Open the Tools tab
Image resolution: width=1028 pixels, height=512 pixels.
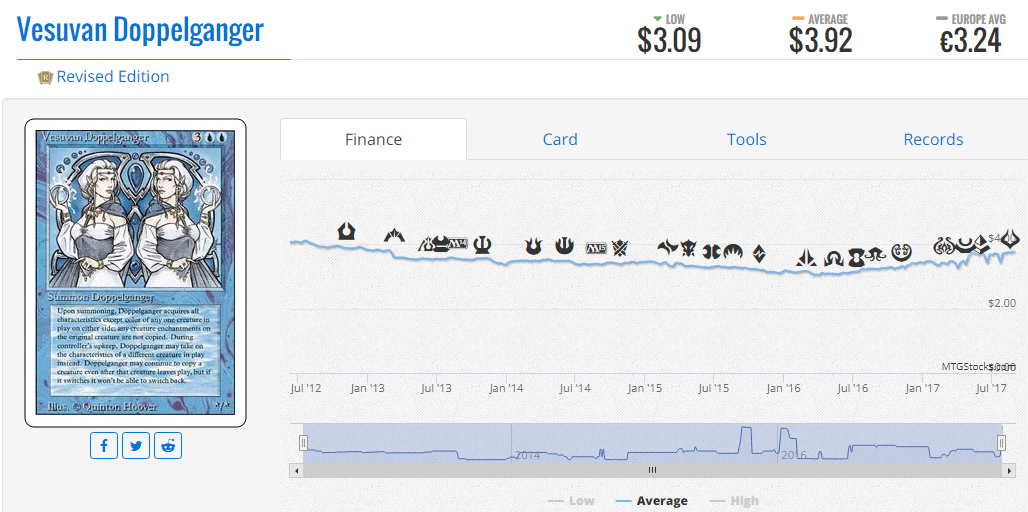747,139
